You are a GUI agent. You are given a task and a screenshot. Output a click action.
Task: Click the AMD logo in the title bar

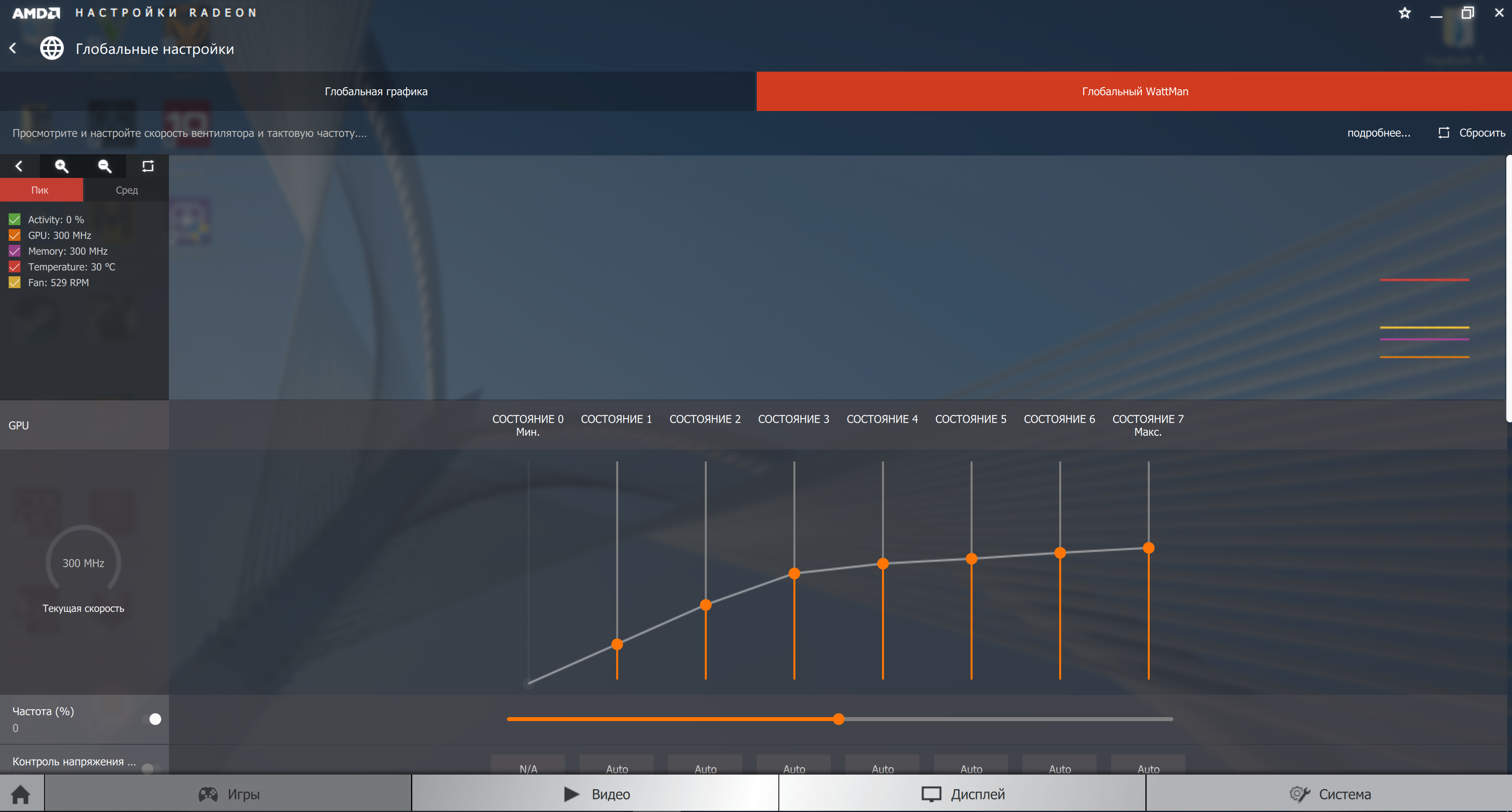pyautogui.click(x=36, y=13)
